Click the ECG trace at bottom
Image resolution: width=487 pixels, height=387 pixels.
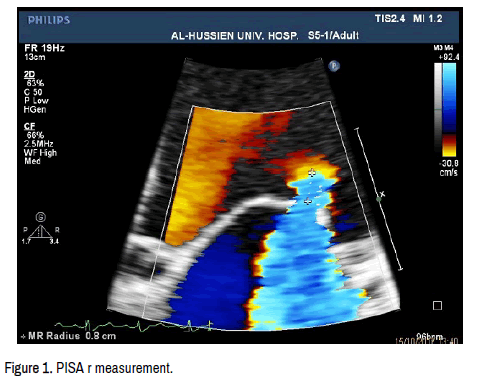133,325
